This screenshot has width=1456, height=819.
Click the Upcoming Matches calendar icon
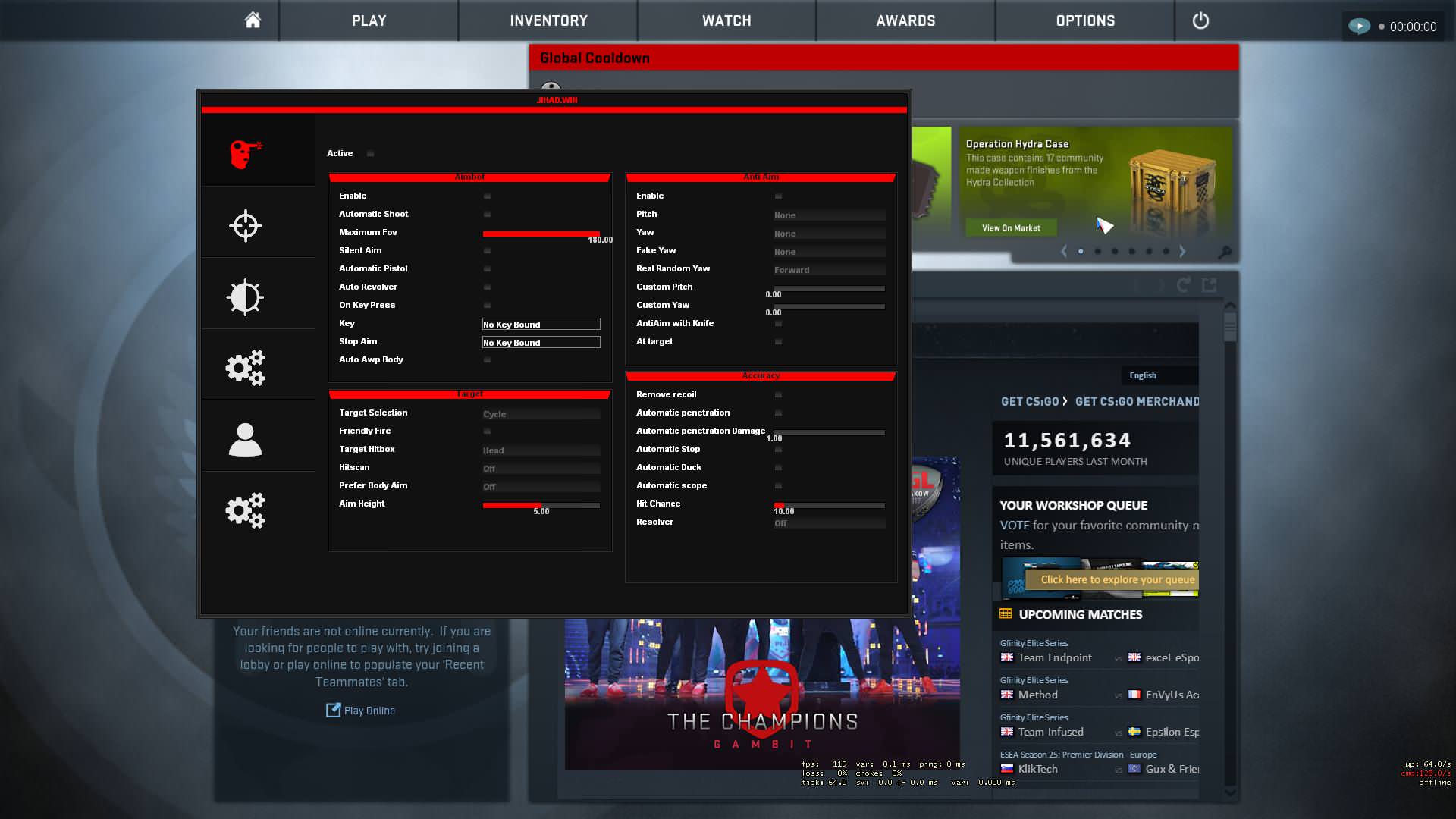point(1006,614)
